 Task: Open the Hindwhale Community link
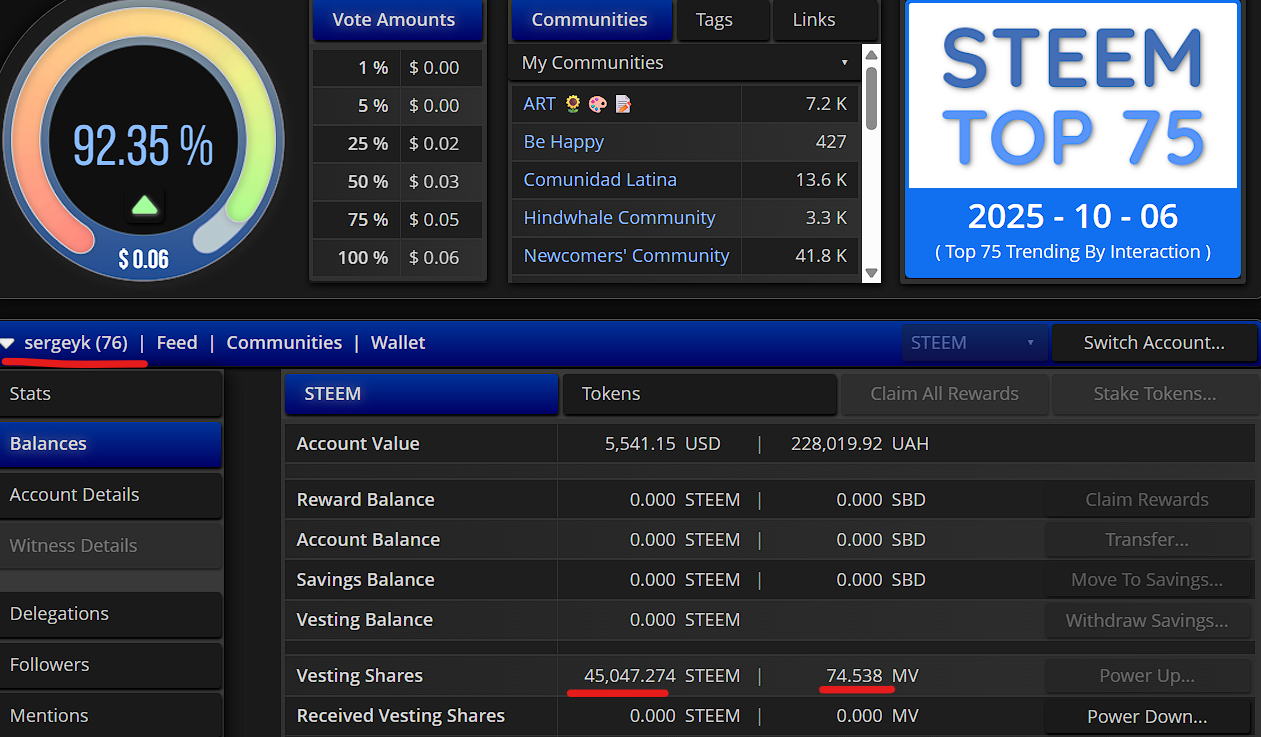pos(620,218)
